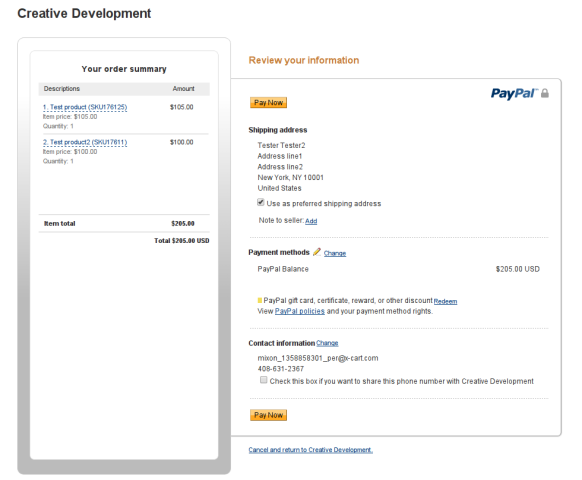The image size is (582, 480).
Task: Cancel and return to Creative Development
Action: click(311, 450)
